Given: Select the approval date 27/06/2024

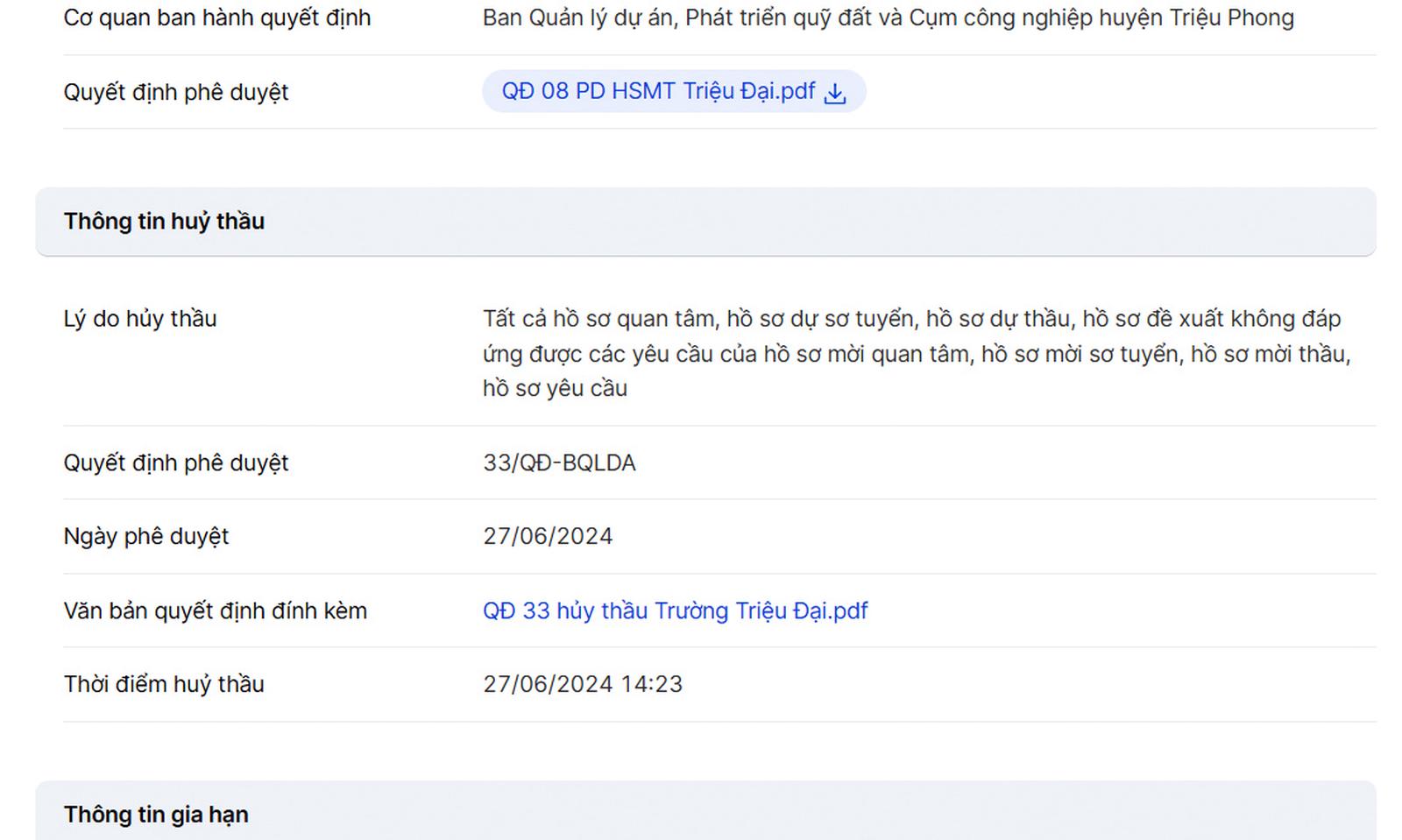Looking at the screenshot, I should click(x=548, y=536).
